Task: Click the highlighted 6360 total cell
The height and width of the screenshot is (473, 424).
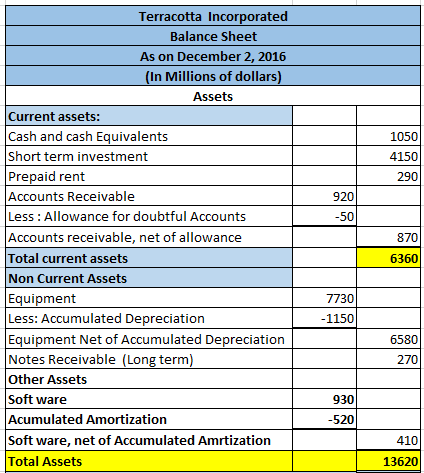Action: 388,258
